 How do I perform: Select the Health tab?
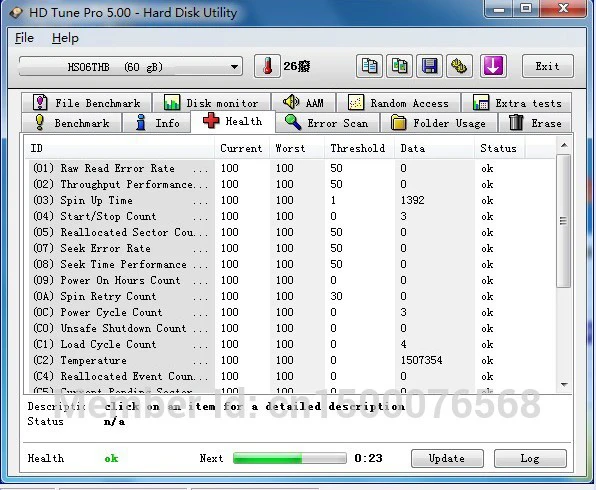pyautogui.click(x=233, y=121)
